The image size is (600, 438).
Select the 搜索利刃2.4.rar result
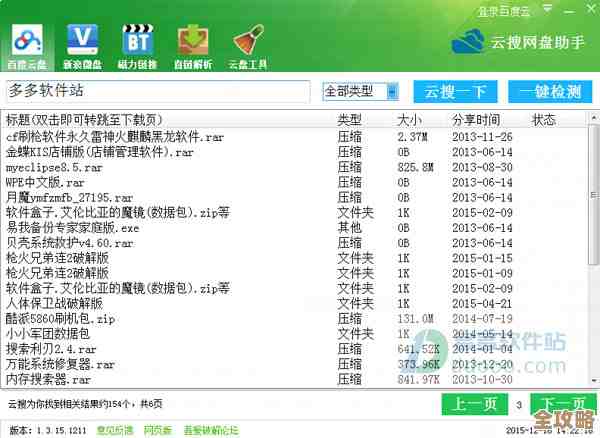point(295,349)
